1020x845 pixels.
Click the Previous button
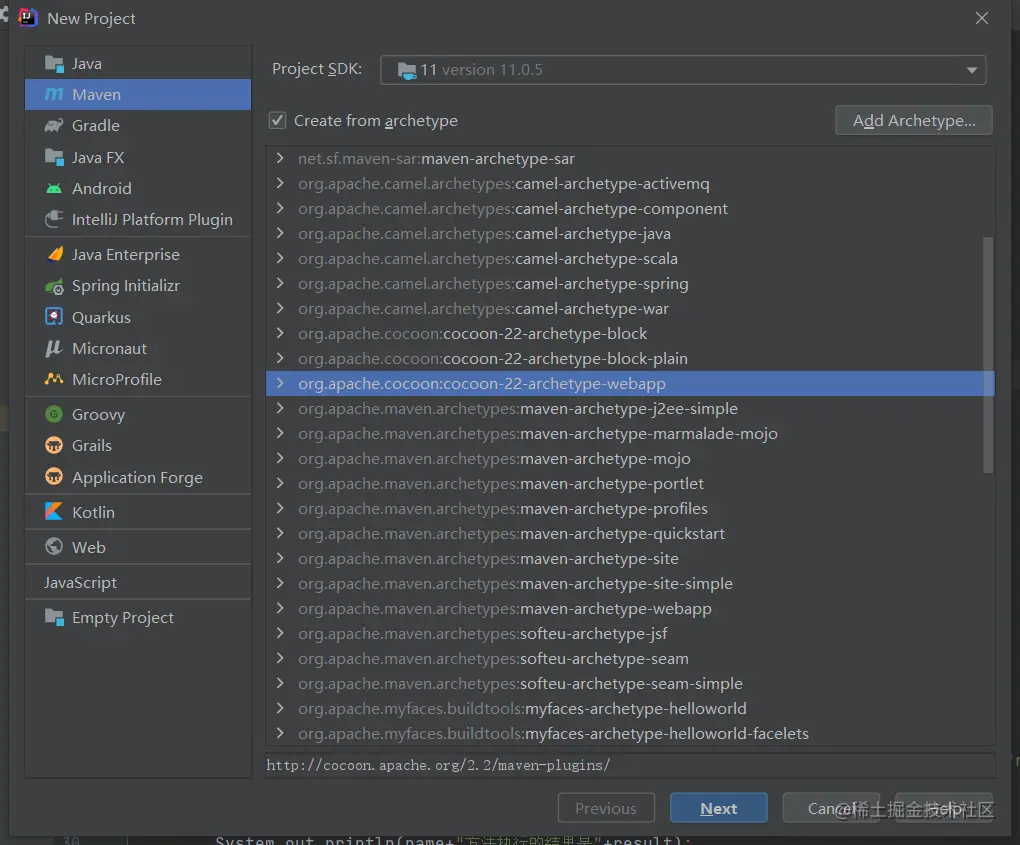tap(606, 808)
